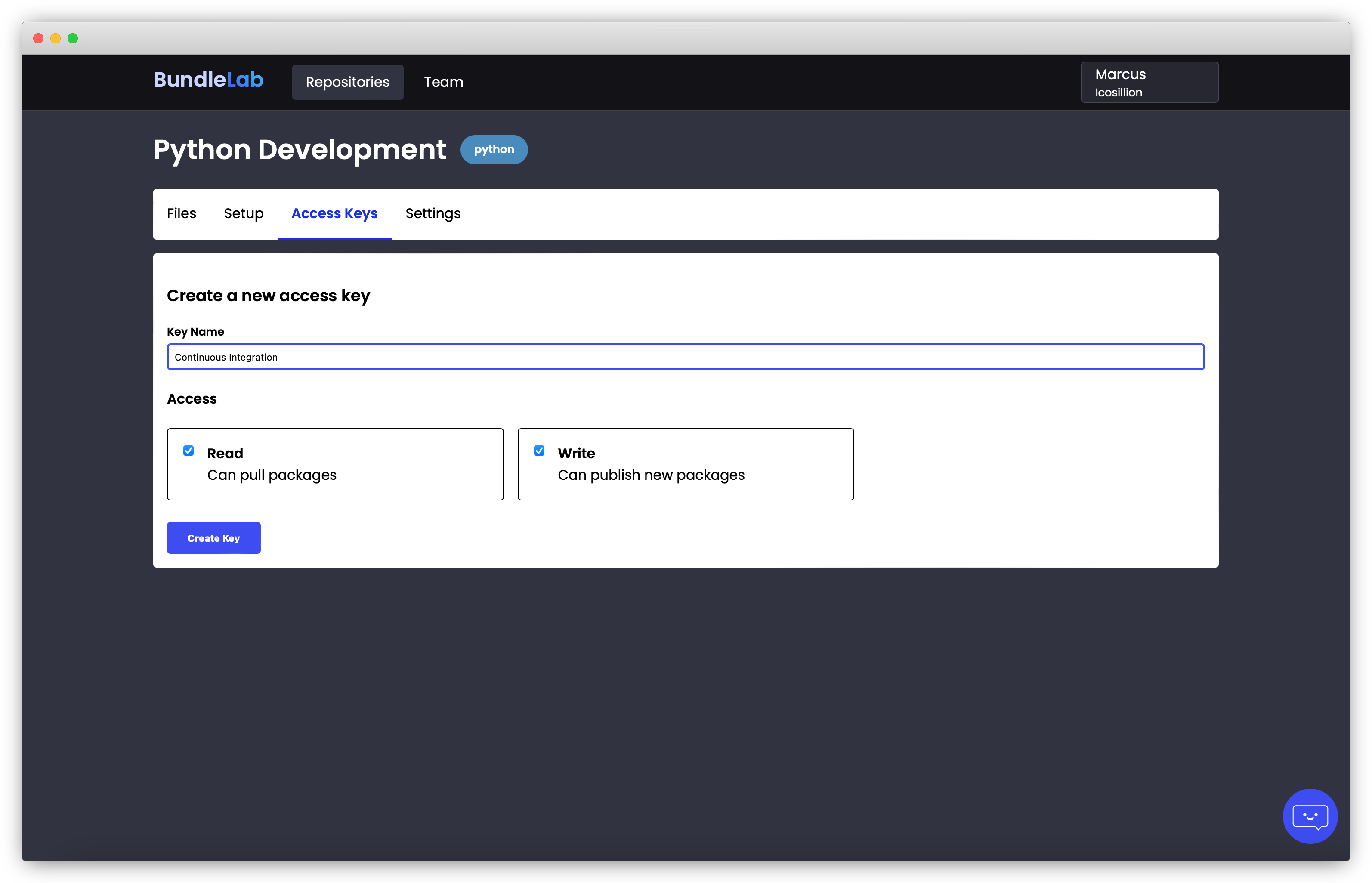This screenshot has height=883, width=1372.
Task: Click the python language badge
Action: (x=494, y=150)
